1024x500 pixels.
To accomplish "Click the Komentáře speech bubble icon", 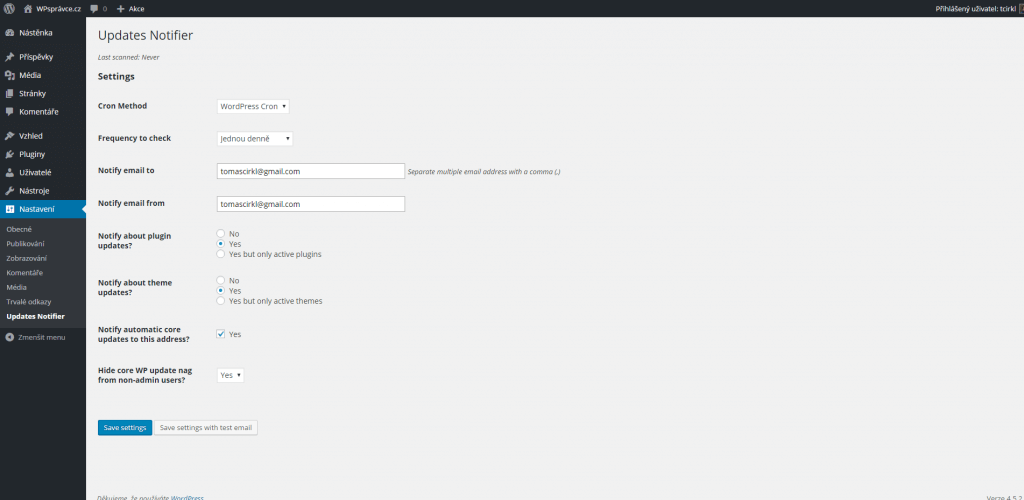I will tap(9, 112).
